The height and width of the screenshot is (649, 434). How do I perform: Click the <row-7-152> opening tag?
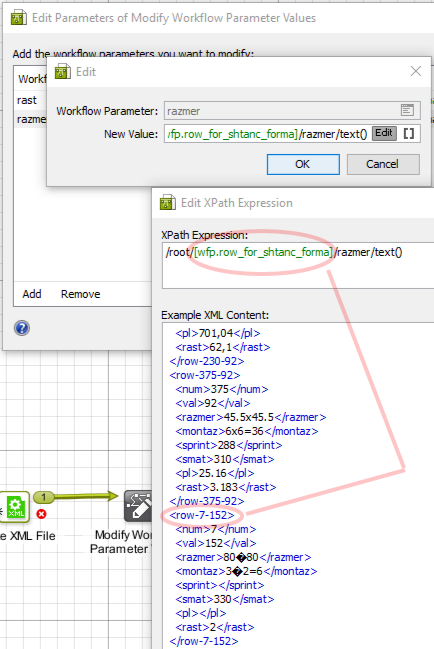(202, 515)
